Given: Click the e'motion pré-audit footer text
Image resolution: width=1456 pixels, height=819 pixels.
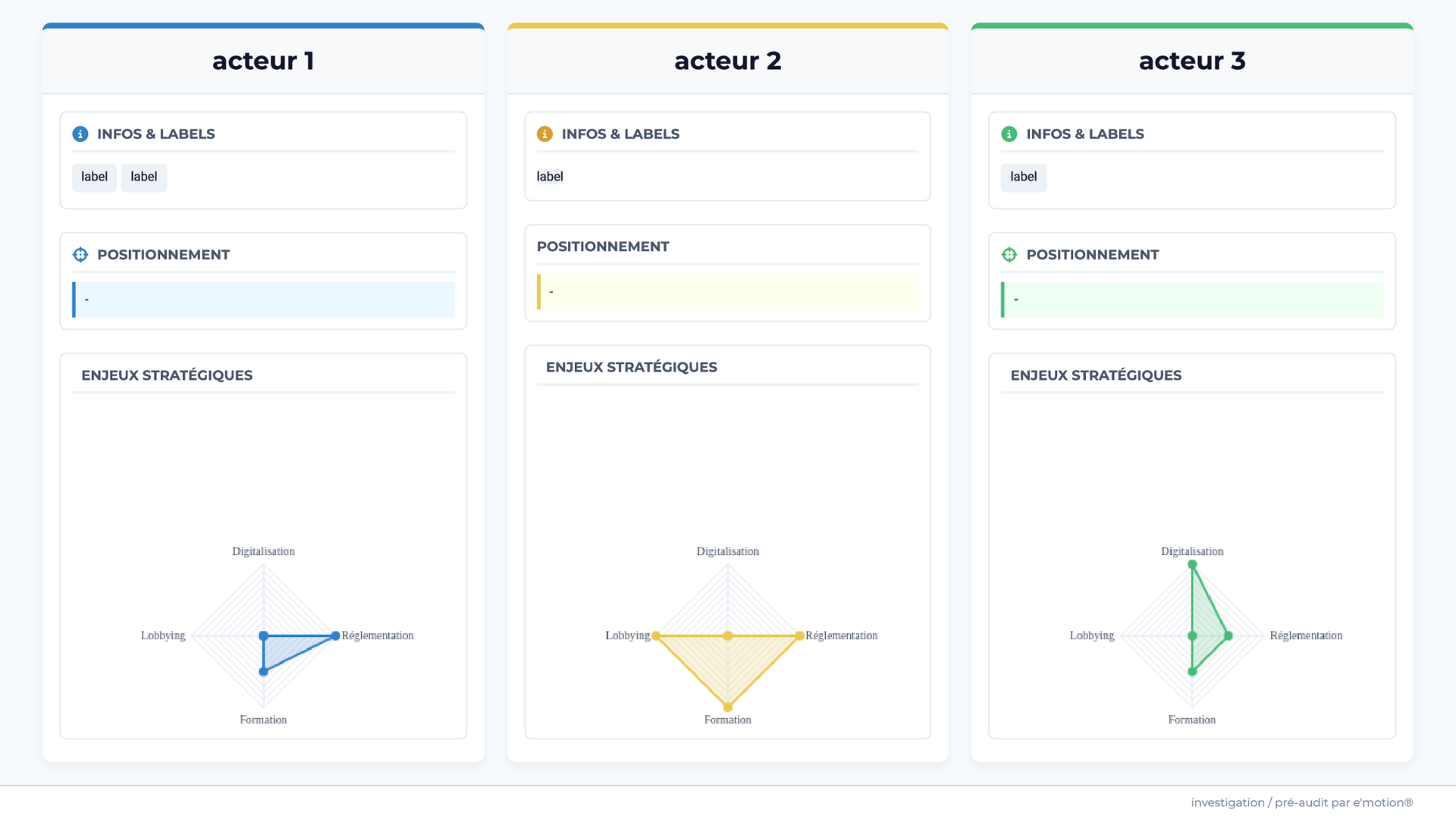Looking at the screenshot, I should pyautogui.click(x=1301, y=802).
